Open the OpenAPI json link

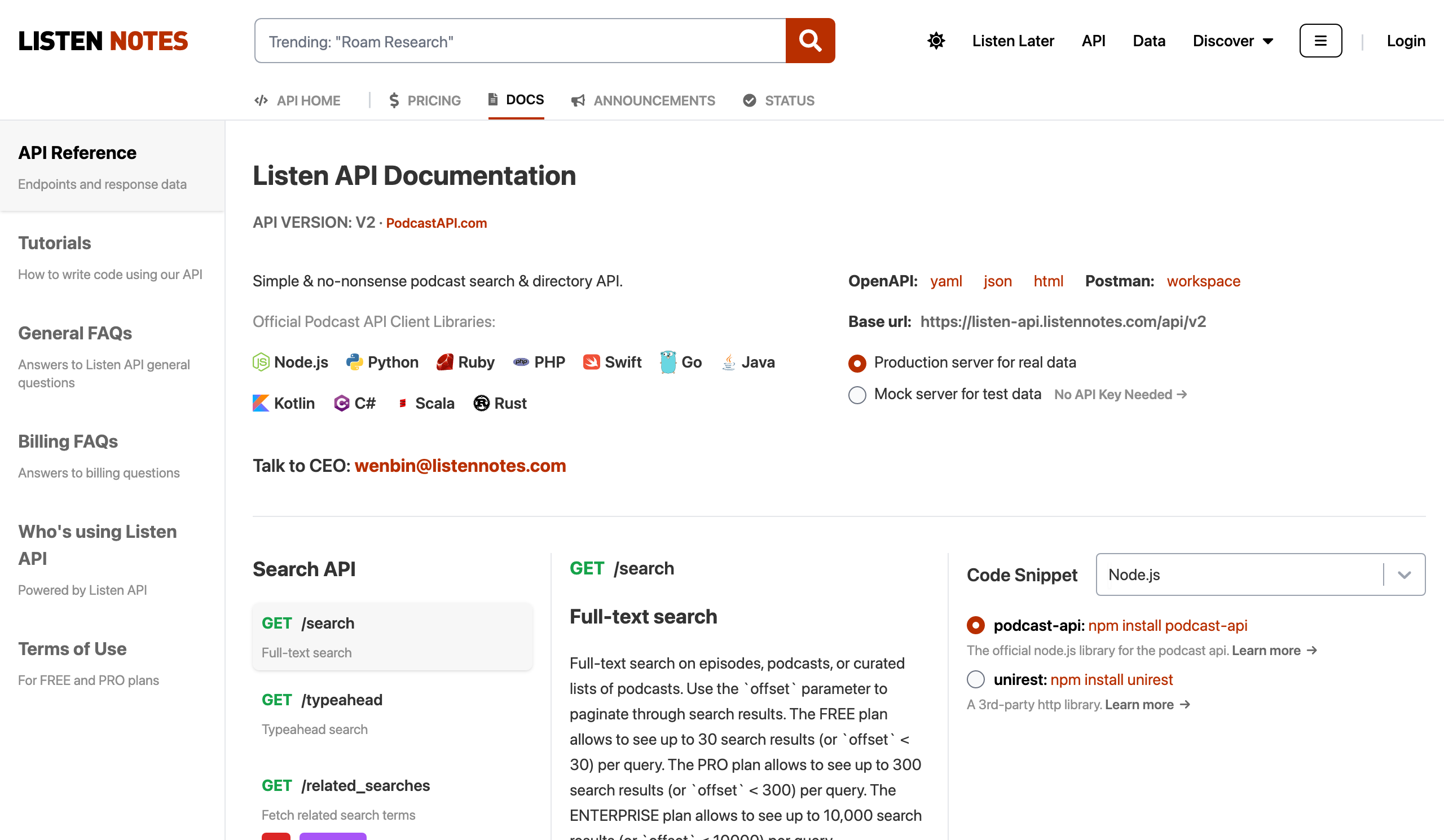(x=997, y=281)
